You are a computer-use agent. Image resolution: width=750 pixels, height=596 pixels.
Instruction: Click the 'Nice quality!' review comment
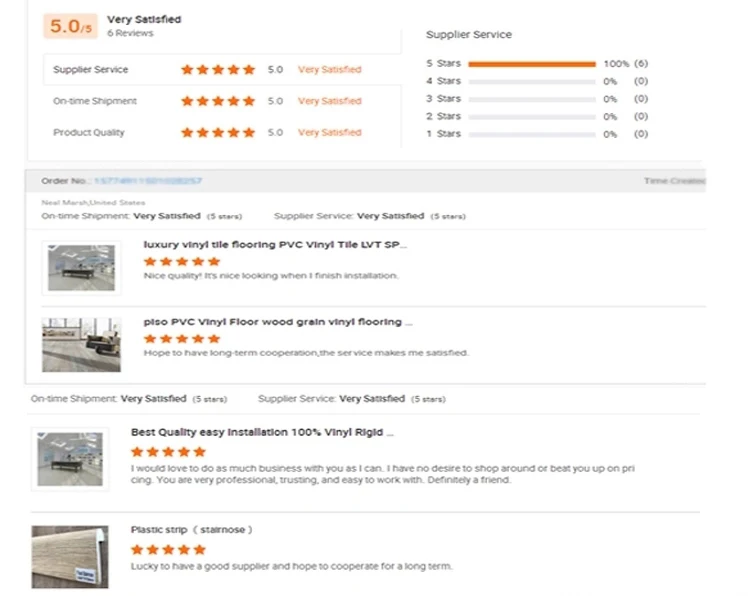[271, 276]
